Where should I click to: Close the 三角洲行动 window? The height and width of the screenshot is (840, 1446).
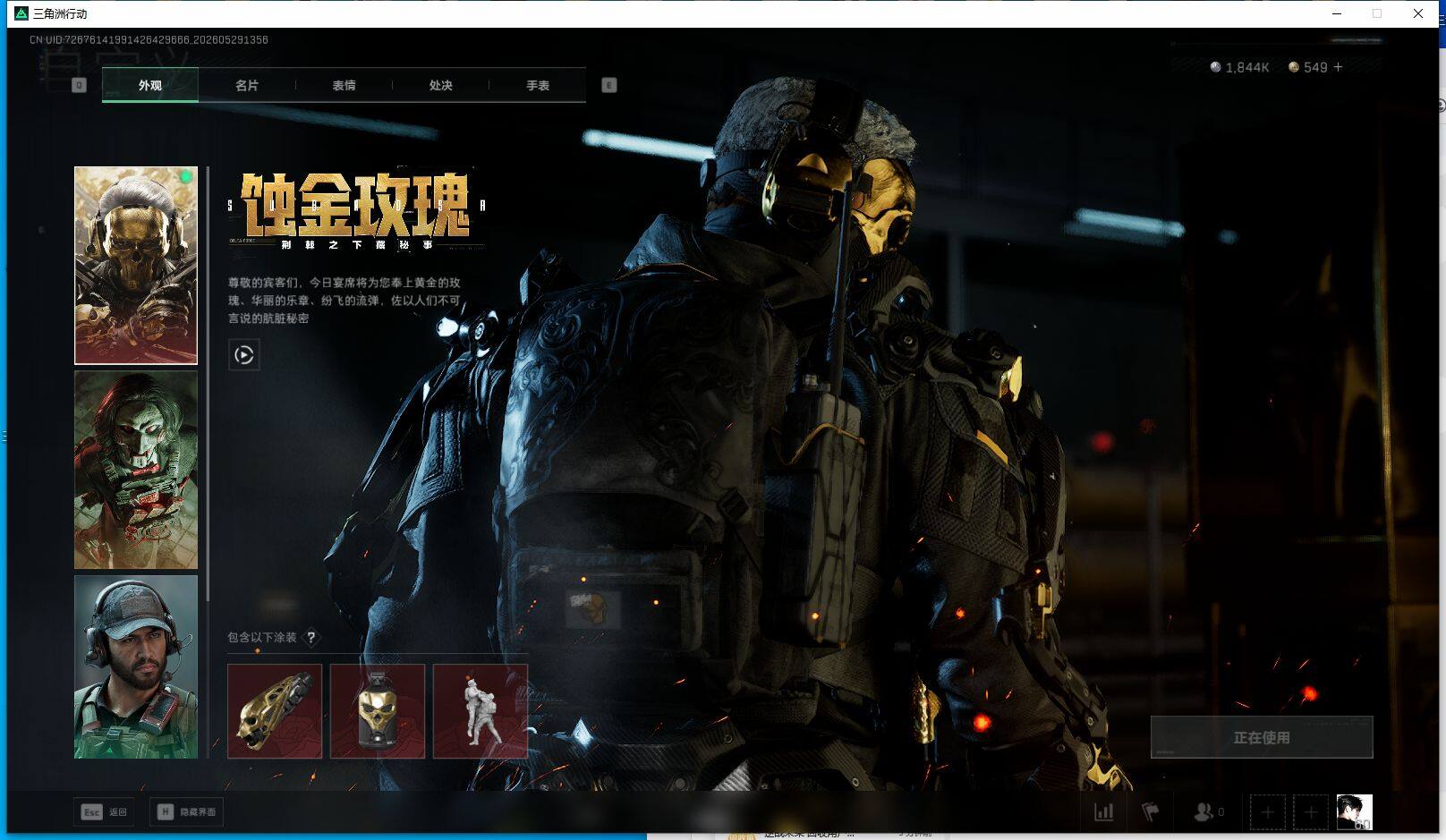coord(1418,13)
